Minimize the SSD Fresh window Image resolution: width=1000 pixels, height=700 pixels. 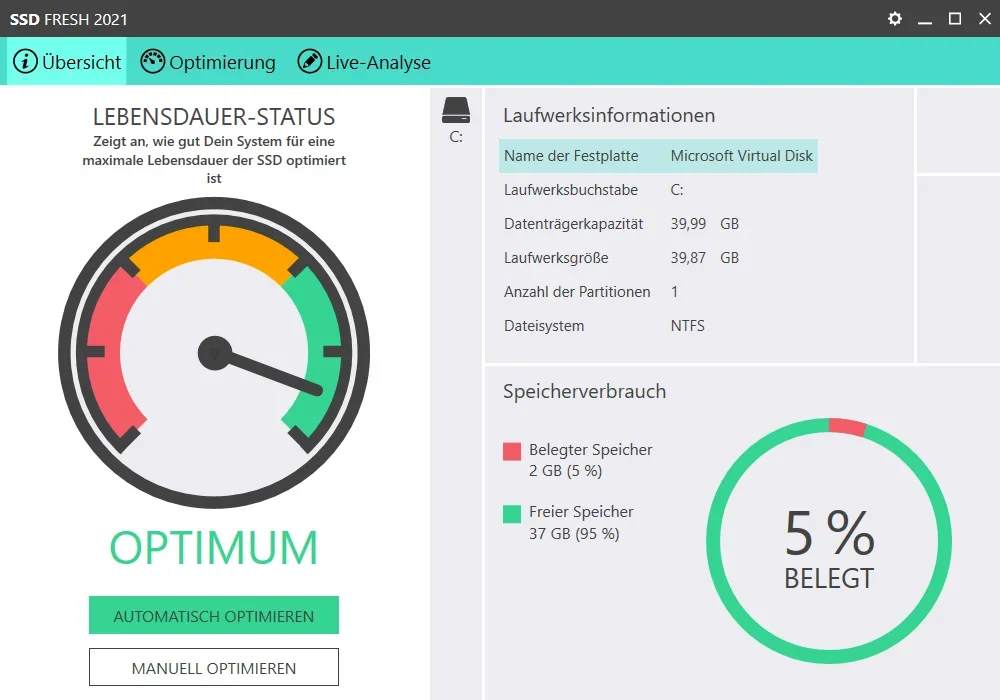(925, 19)
